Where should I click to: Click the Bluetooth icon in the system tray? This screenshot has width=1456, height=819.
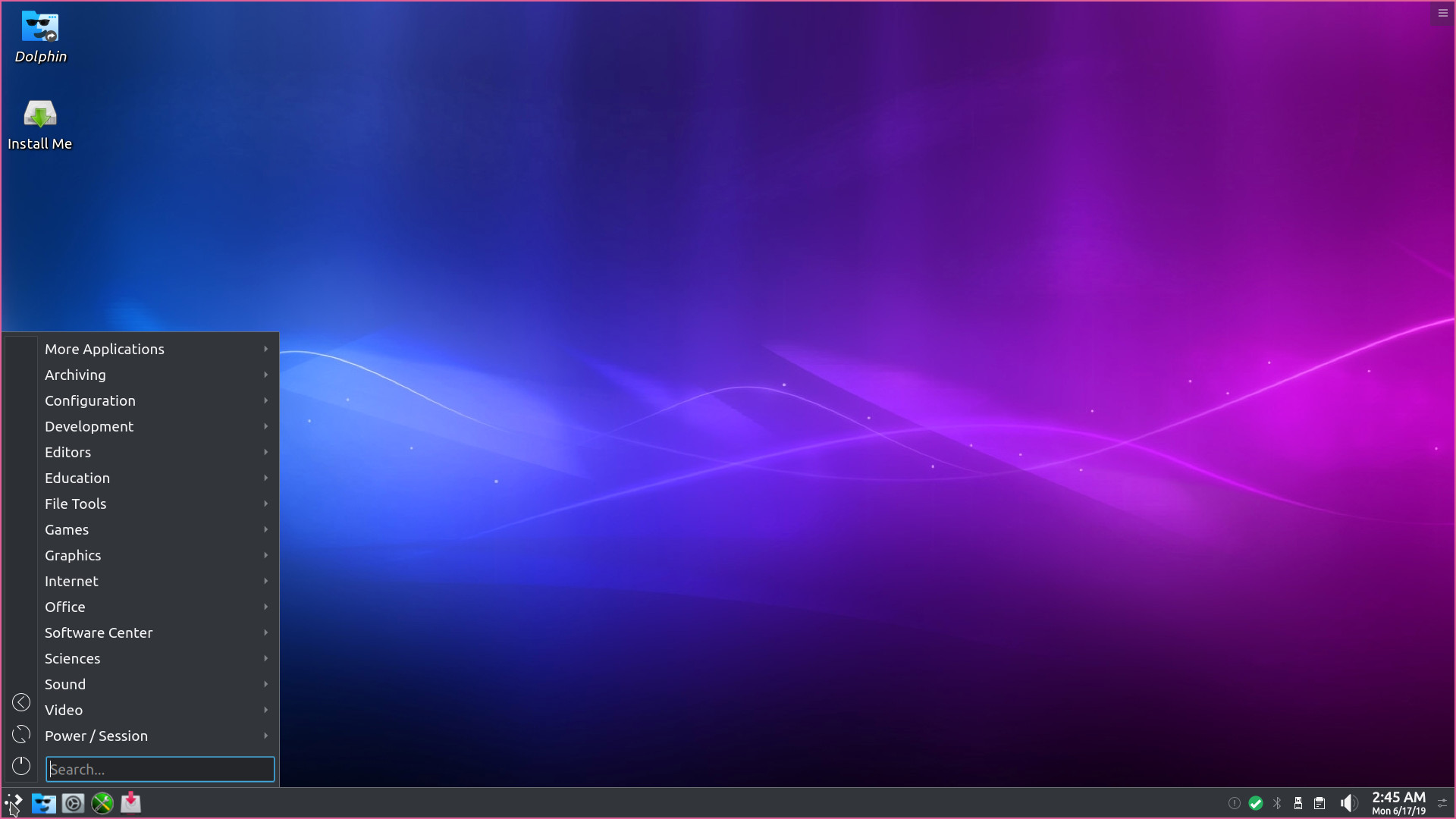1277,803
